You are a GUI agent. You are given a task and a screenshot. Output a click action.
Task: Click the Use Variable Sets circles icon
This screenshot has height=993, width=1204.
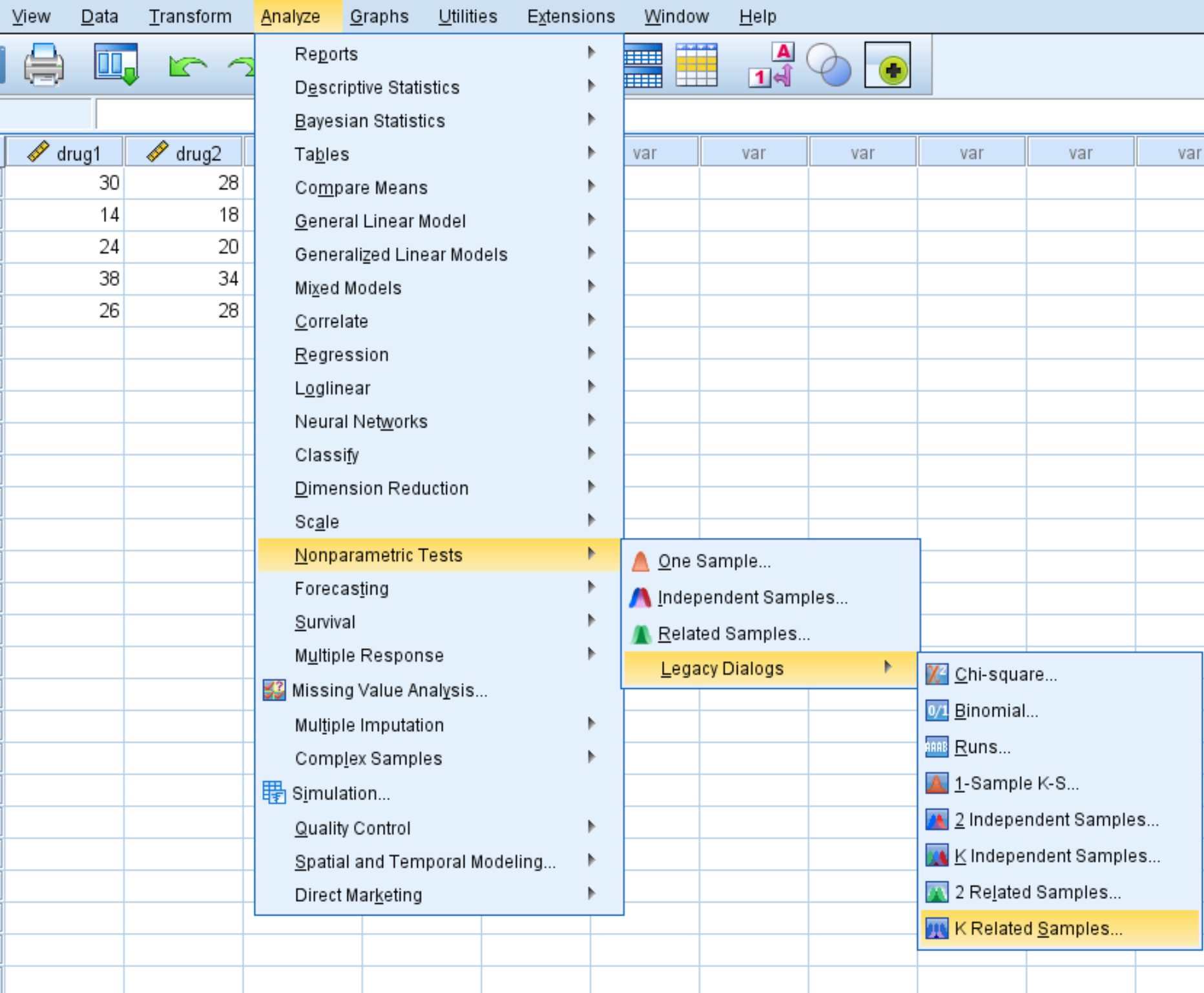[829, 65]
